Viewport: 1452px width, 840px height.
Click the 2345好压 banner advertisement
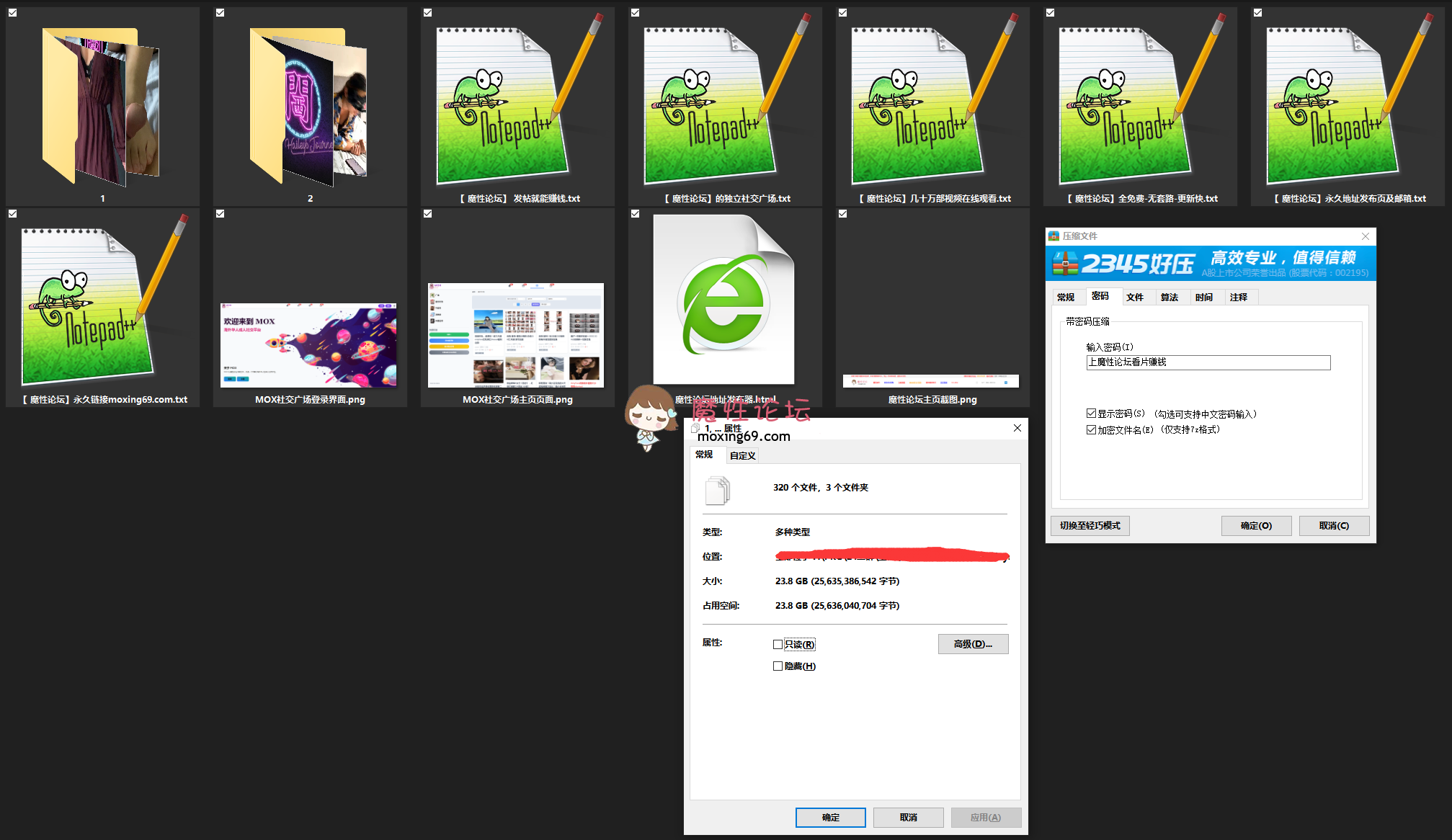[x=1211, y=264]
